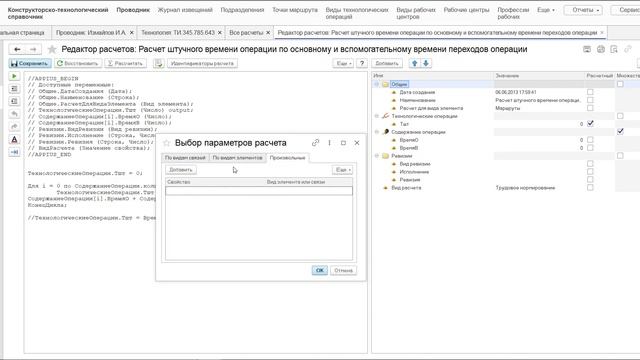This screenshot has width=640, height=360.
Task: Click the red letter A font icon
Action: pyautogui.click(x=14, y=139)
